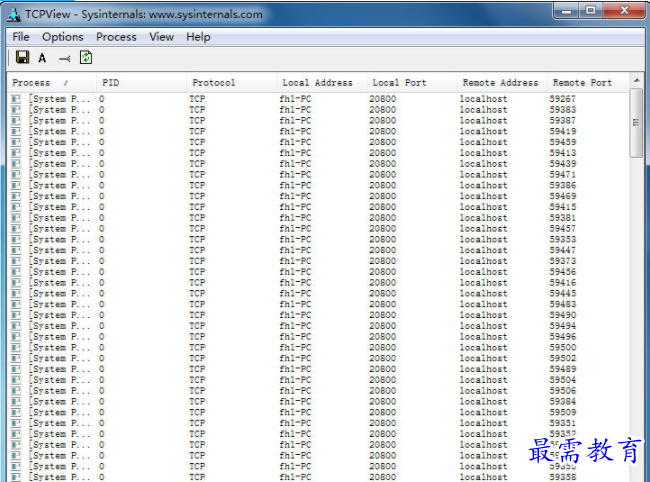Sort by Local Port column header
The height and width of the screenshot is (482, 650).
(x=412, y=82)
